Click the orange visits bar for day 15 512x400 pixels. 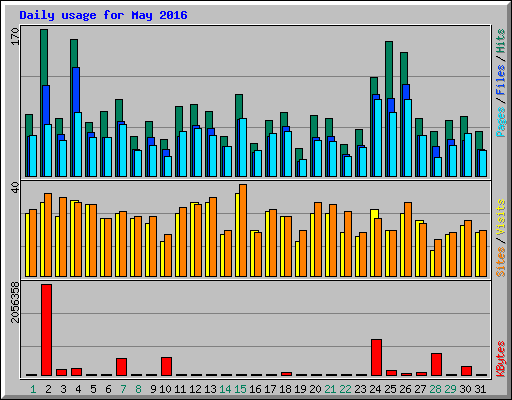pos(243,230)
